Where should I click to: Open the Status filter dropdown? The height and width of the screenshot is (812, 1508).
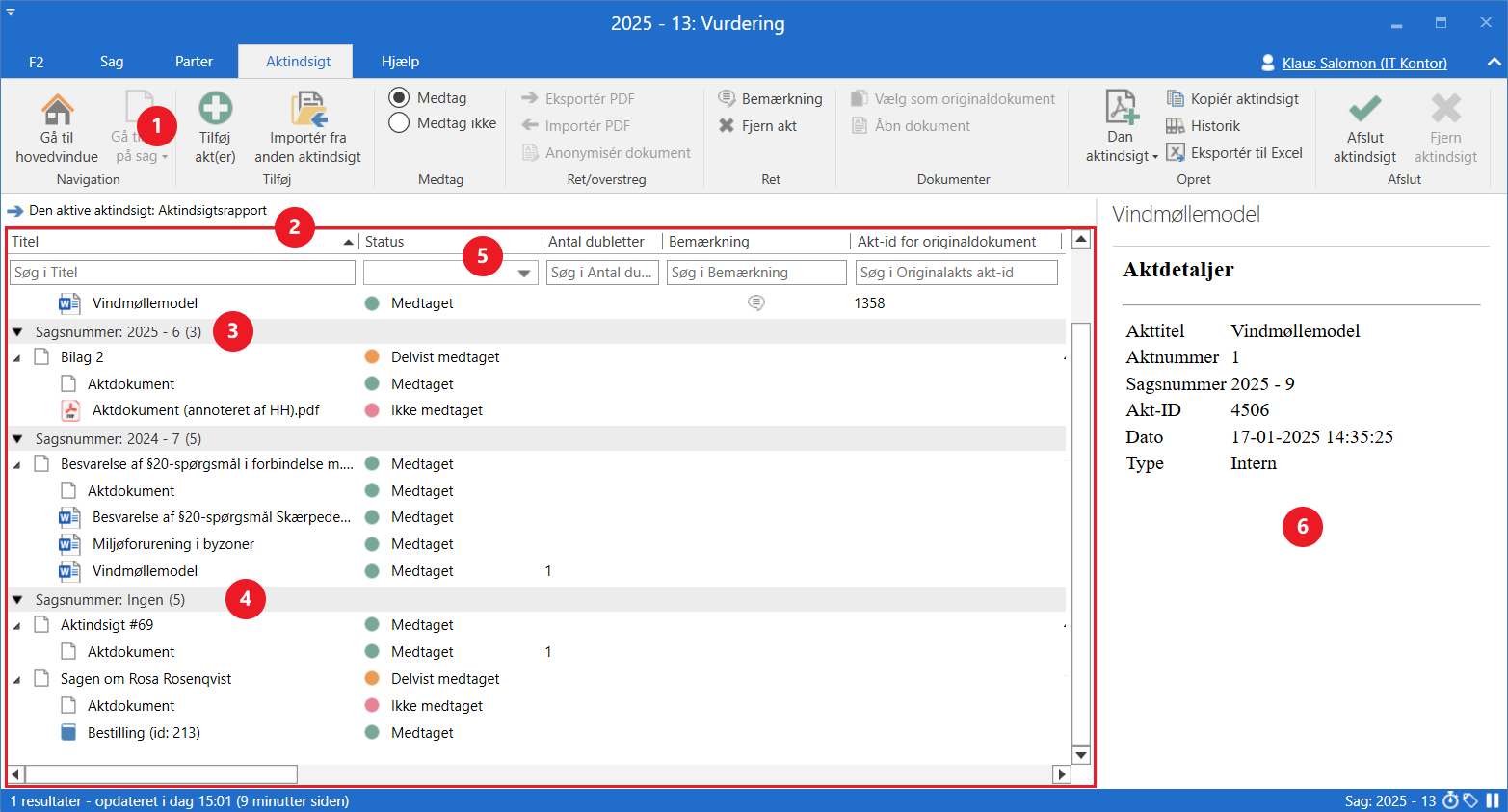pyautogui.click(x=524, y=273)
